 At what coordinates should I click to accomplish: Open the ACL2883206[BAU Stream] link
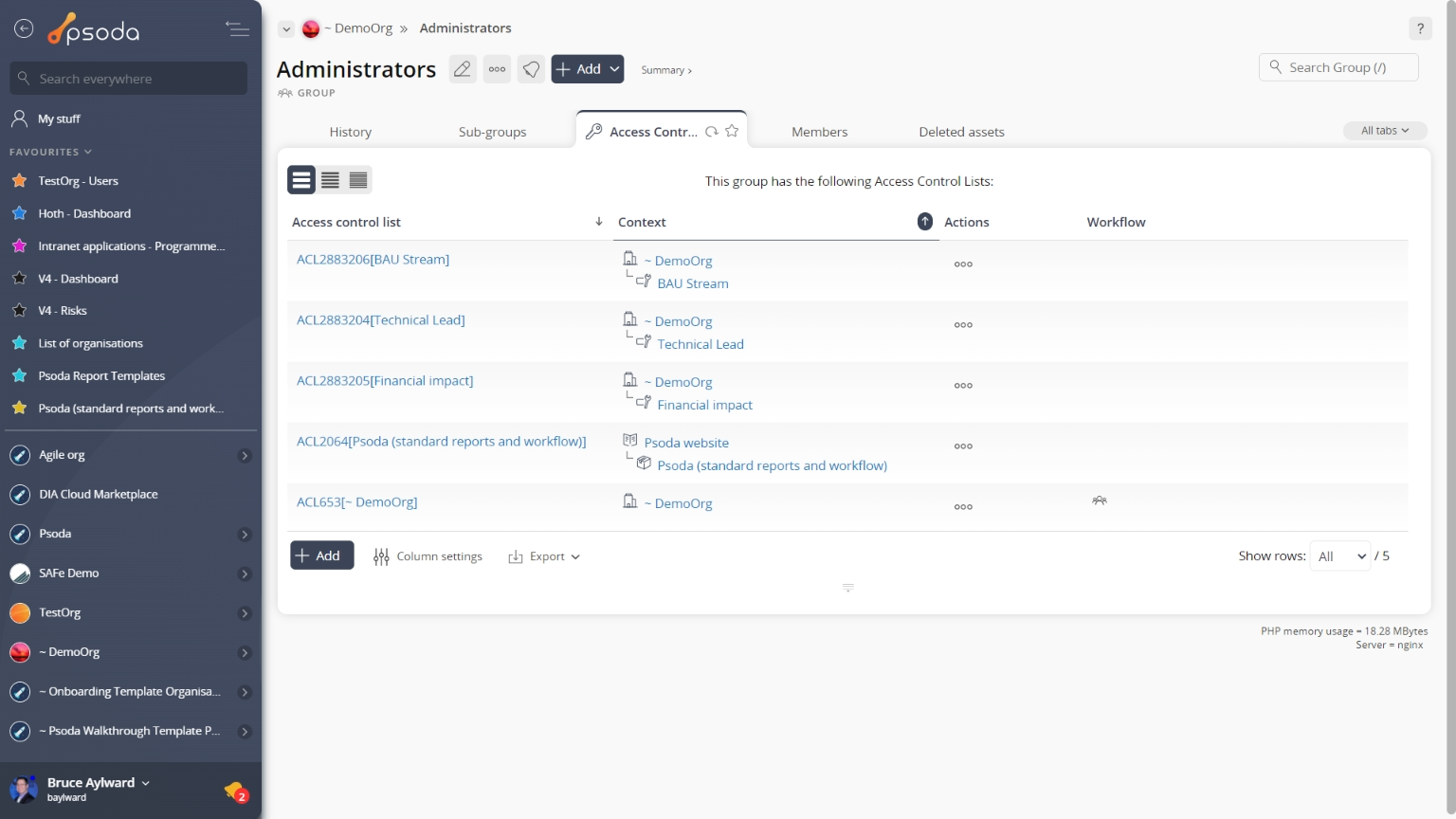[x=373, y=259]
